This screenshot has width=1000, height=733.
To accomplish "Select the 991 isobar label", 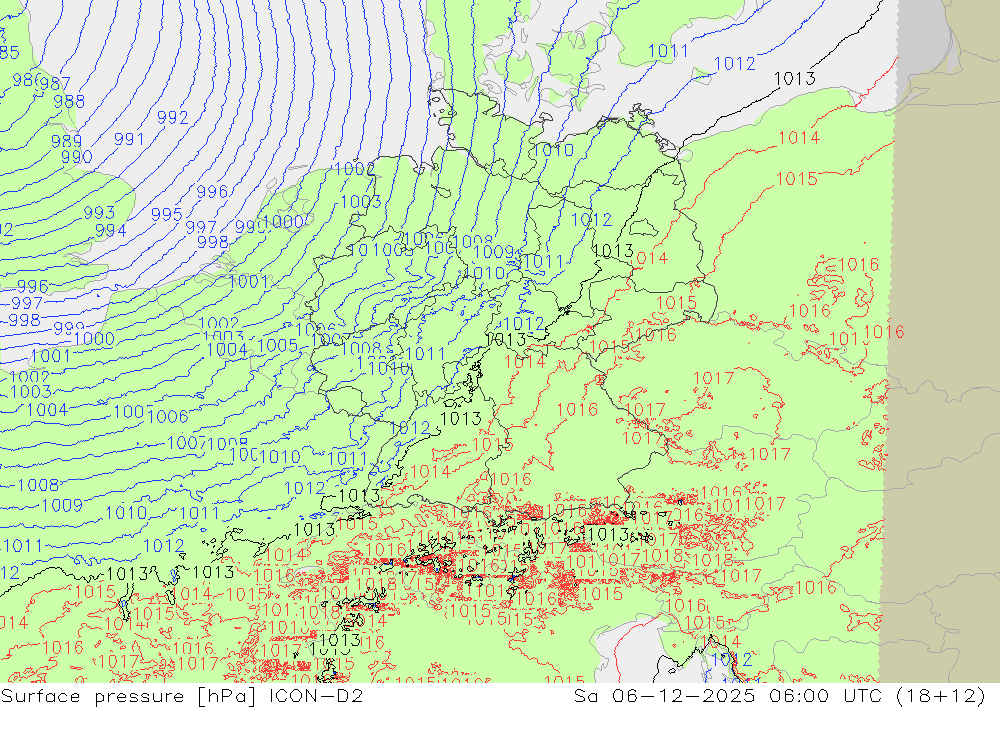I will (x=129, y=139).
